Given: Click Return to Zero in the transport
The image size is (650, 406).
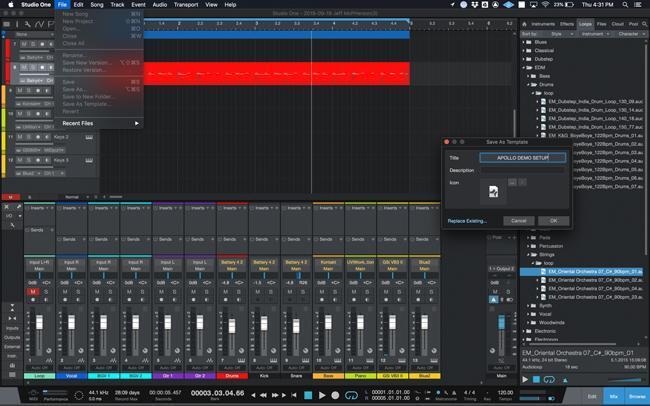Looking at the screenshot, I should click(x=294, y=395).
